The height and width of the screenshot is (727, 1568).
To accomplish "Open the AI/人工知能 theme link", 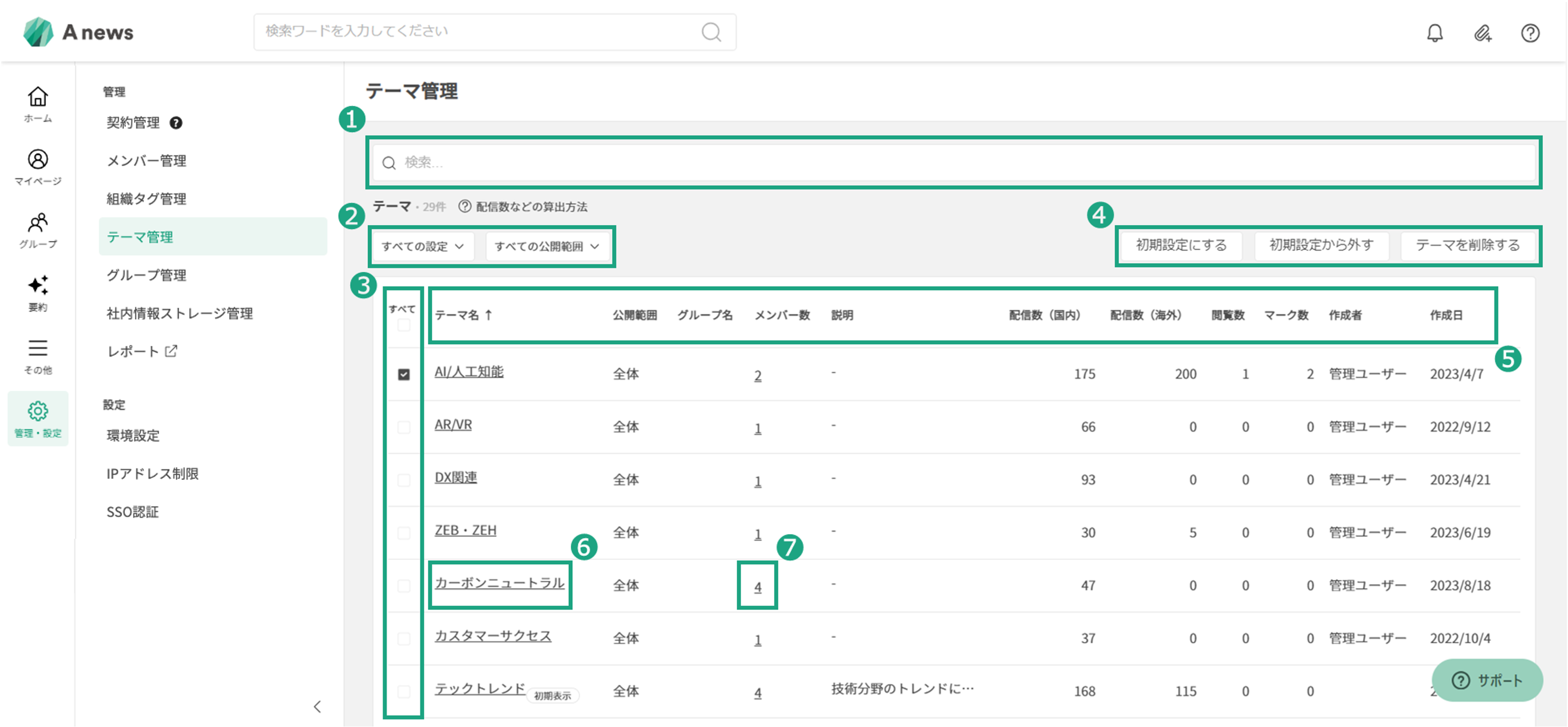I will tap(468, 372).
